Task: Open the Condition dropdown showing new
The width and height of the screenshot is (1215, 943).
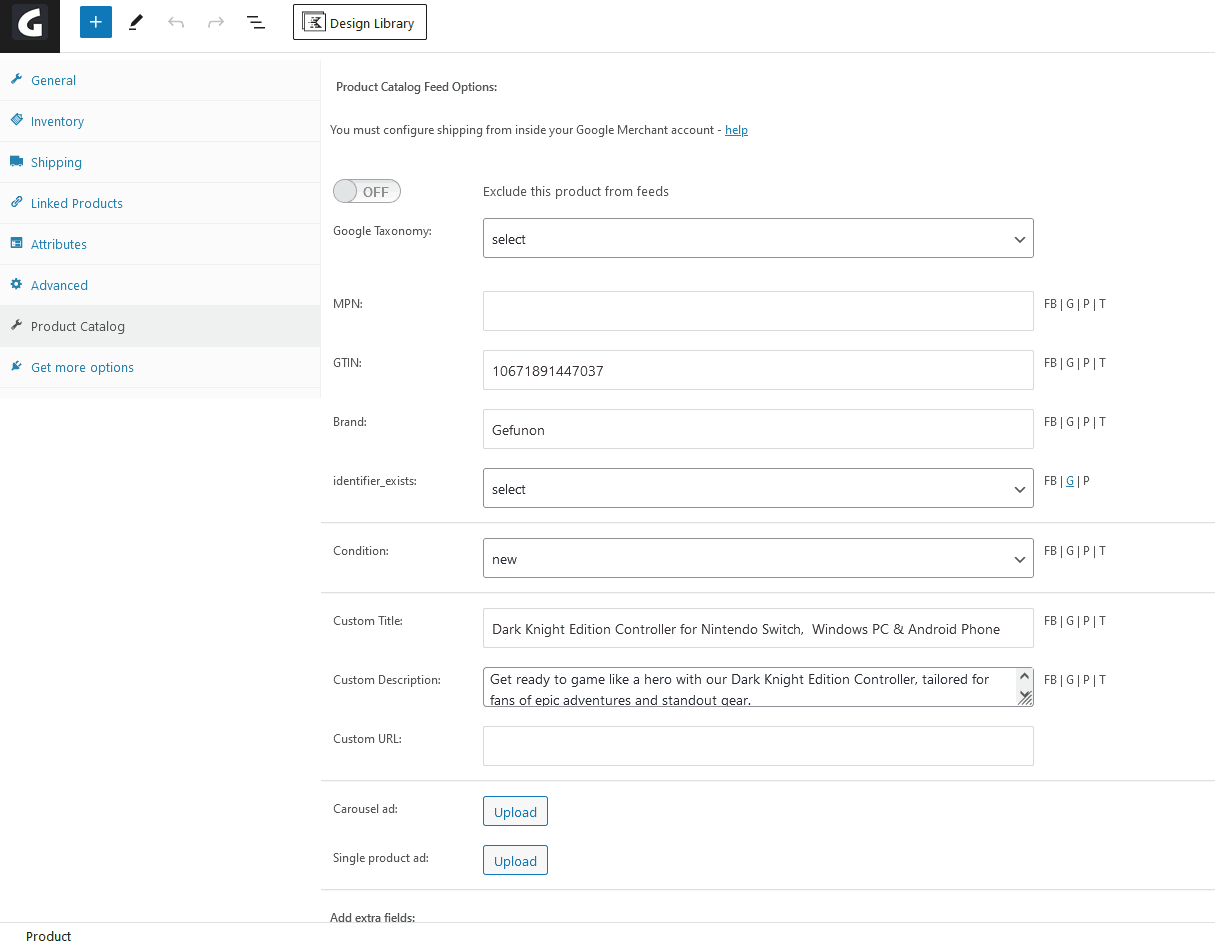Action: click(757, 559)
